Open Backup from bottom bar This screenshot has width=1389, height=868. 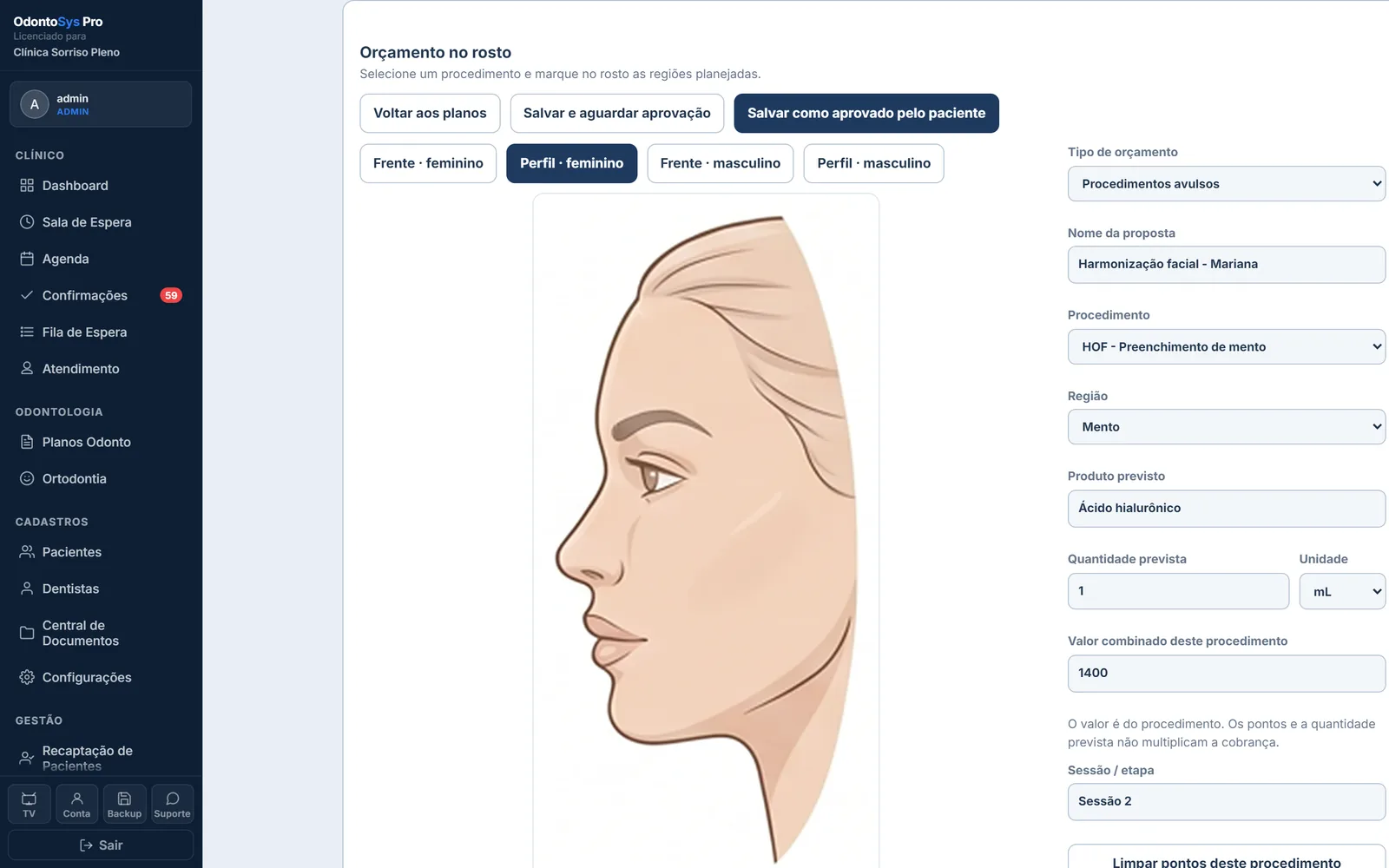tap(124, 804)
